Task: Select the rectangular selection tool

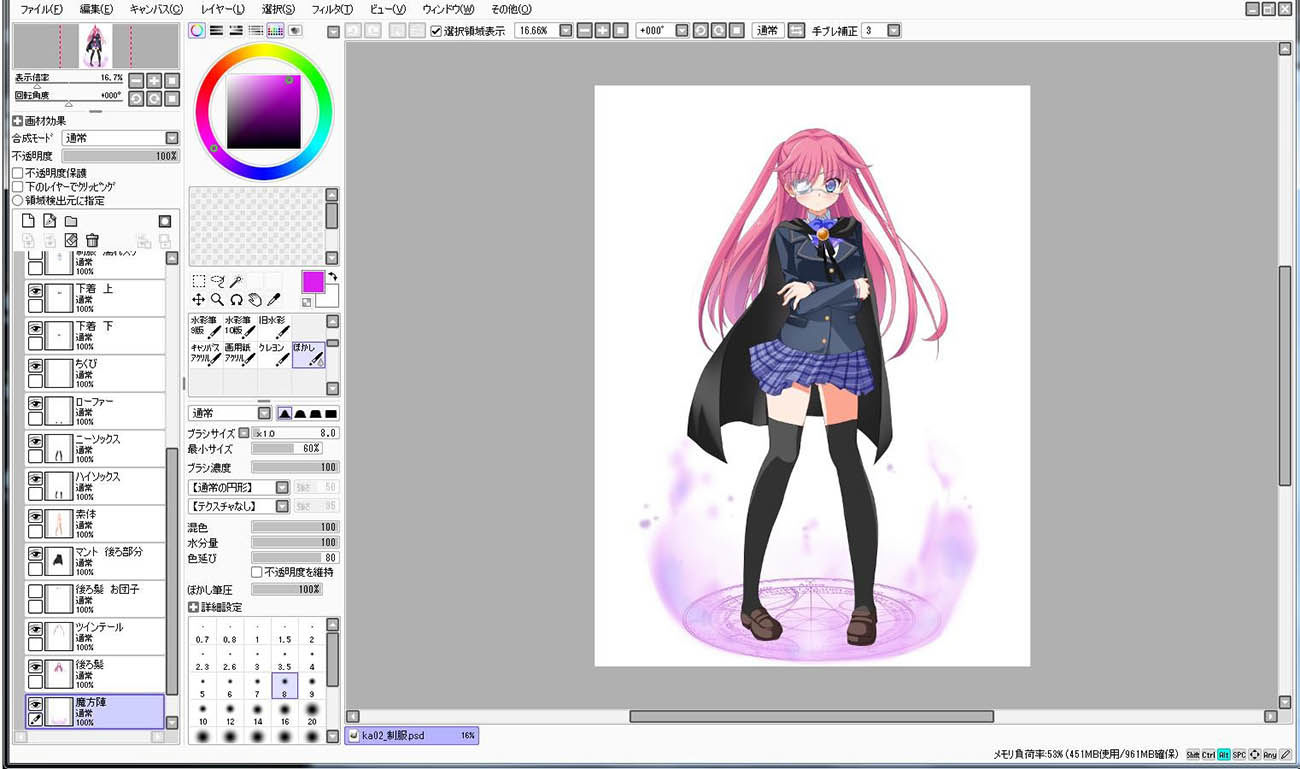Action: click(x=199, y=281)
